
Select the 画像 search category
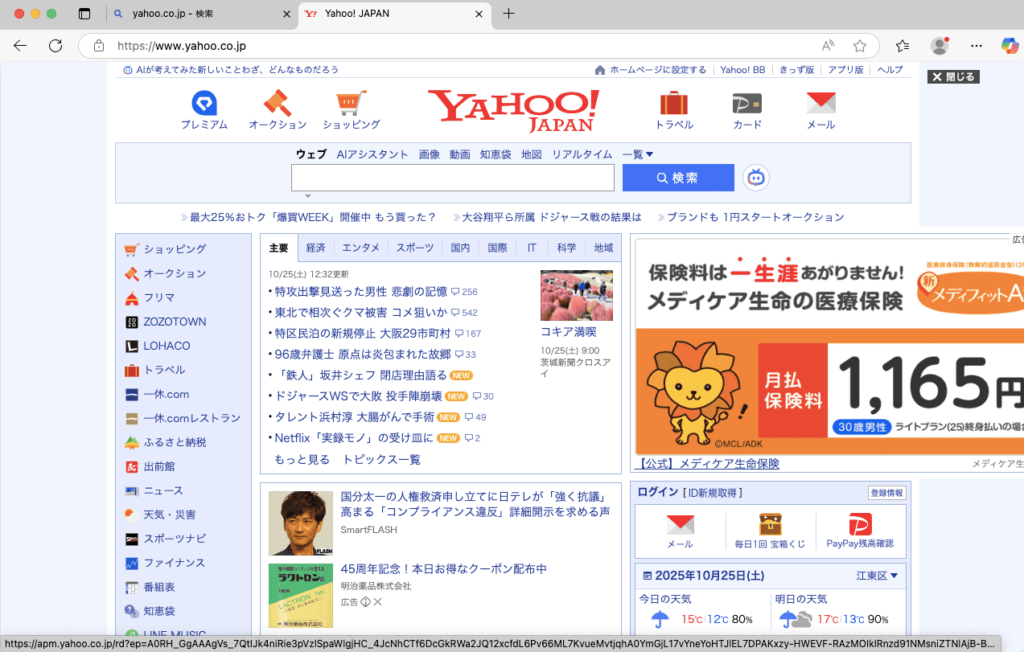(429, 154)
